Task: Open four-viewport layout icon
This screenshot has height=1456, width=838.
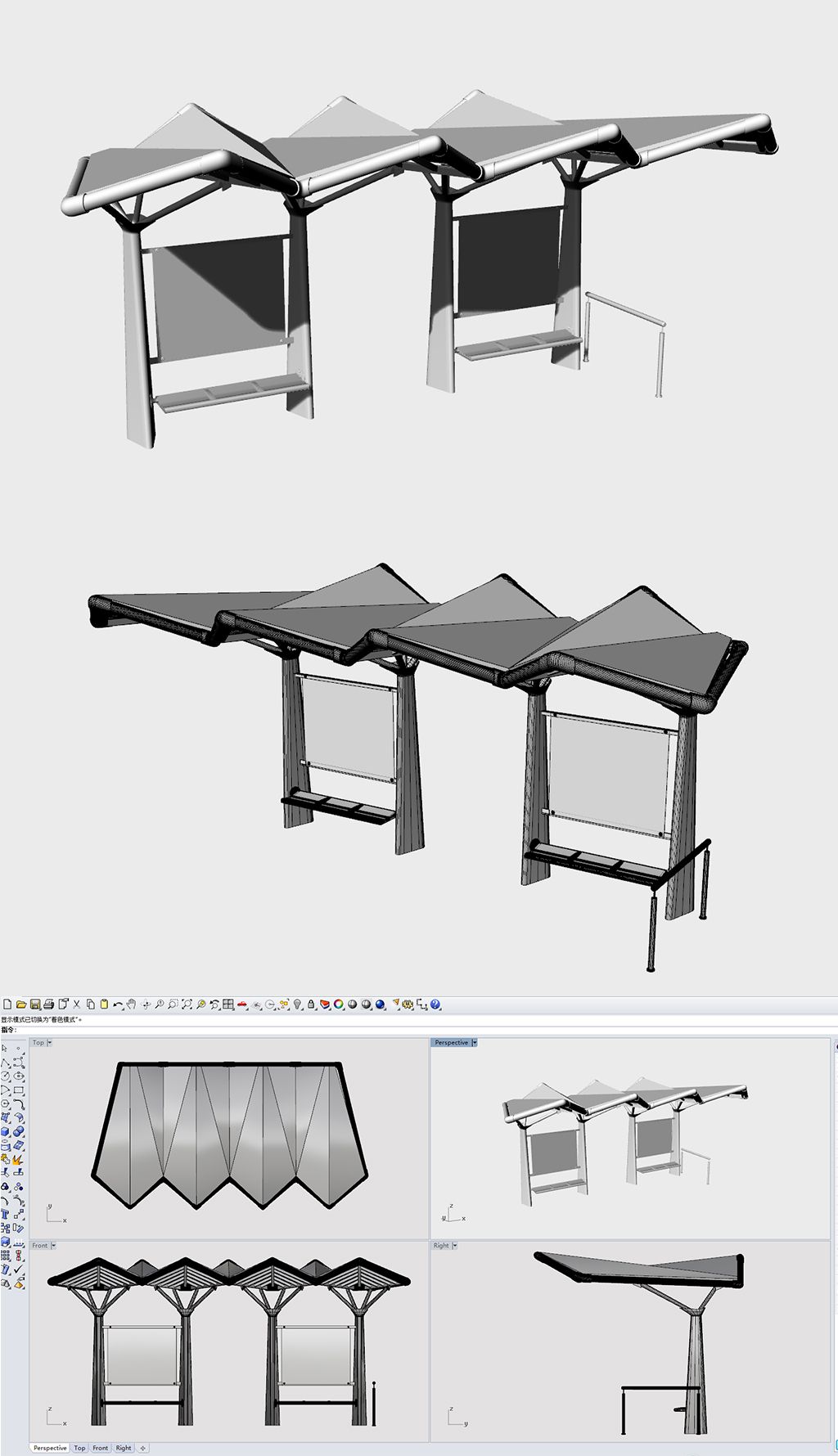Action: pyautogui.click(x=228, y=1004)
